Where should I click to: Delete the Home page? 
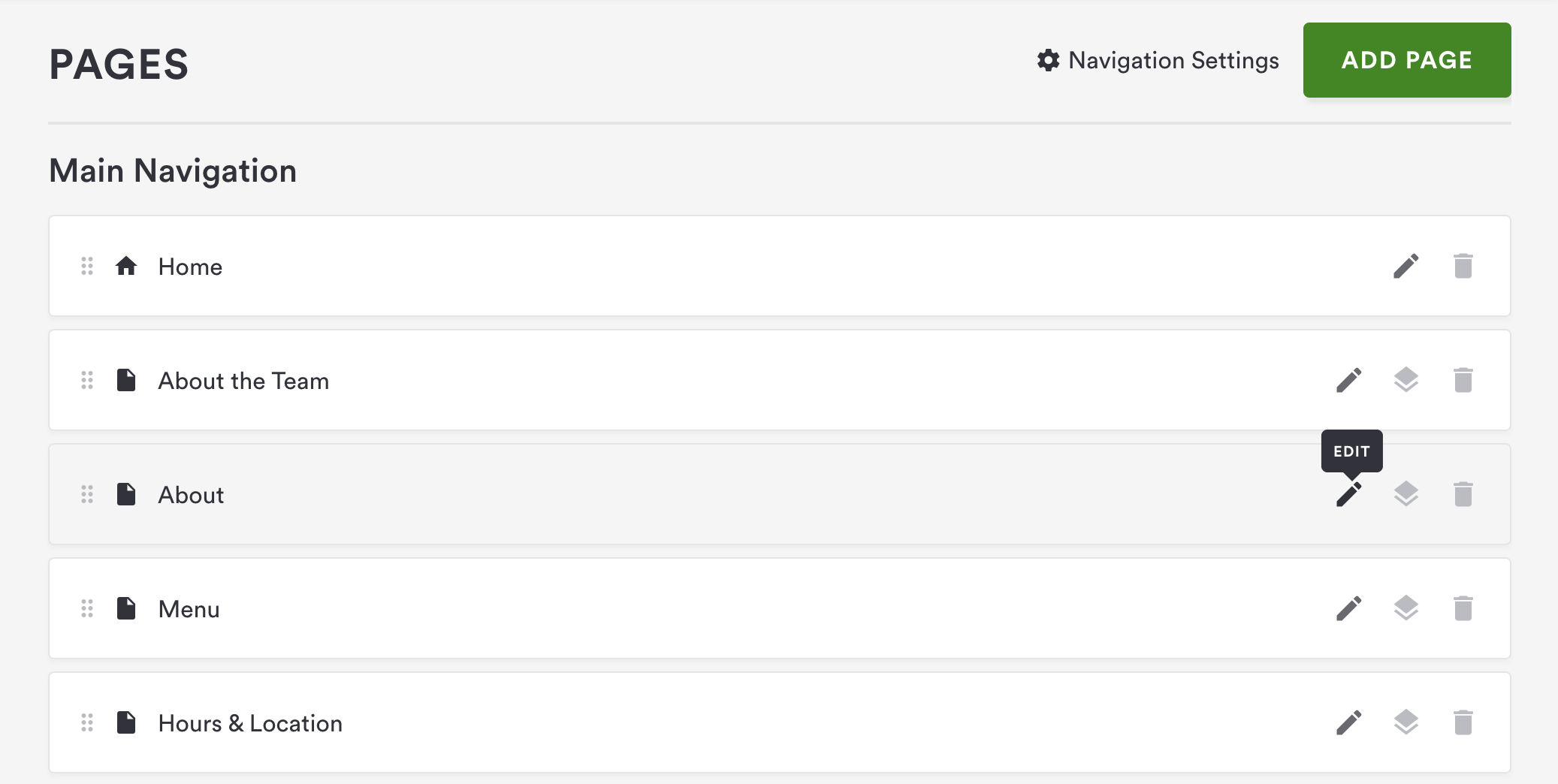pos(1463,267)
